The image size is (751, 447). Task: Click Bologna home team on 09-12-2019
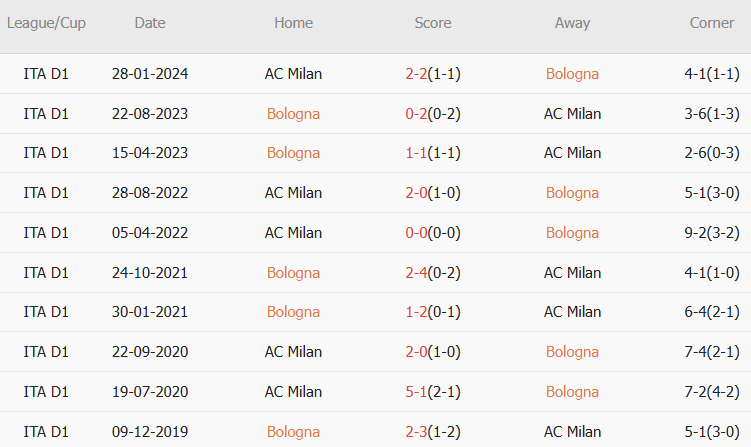point(293,432)
